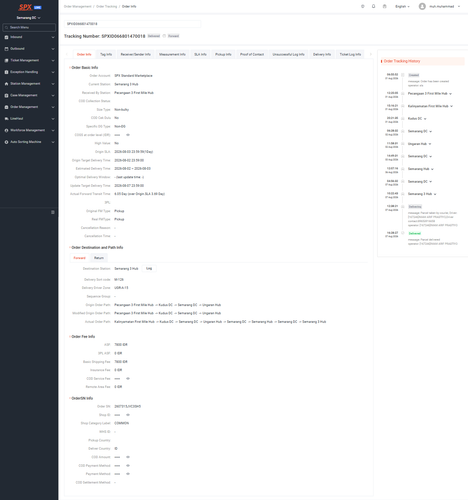This screenshot has height=500, width=468.
Task: Select the Return path tab
Action: pos(99,258)
